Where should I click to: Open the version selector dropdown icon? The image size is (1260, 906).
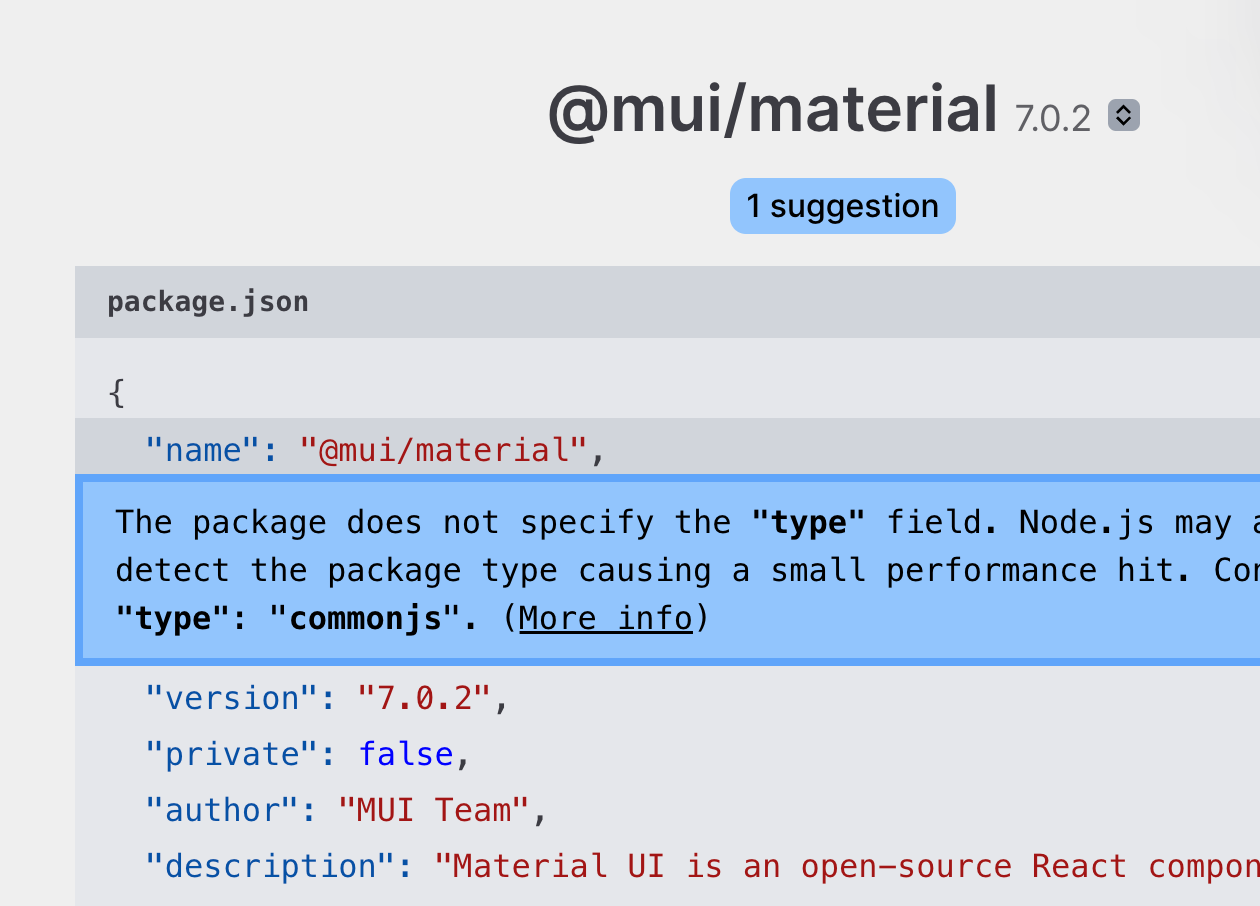pos(1124,117)
